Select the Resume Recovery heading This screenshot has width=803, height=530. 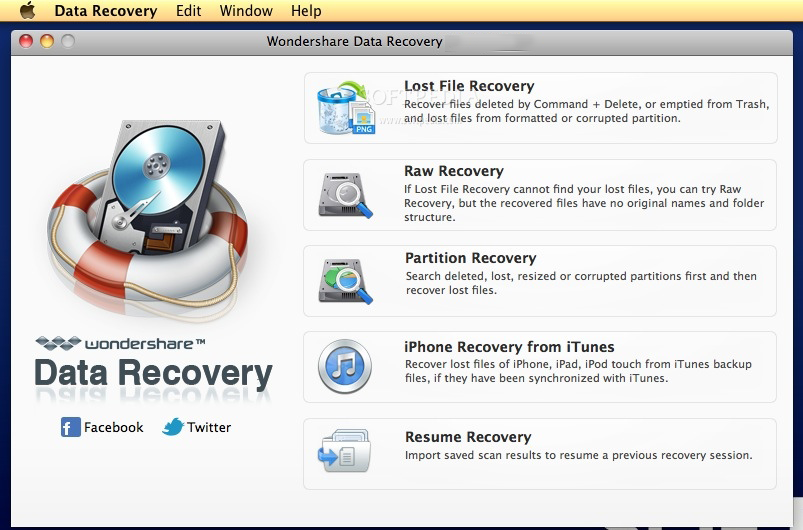pos(468,437)
